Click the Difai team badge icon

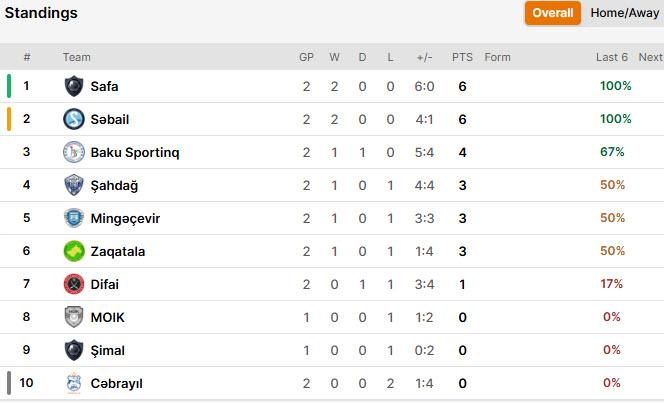coord(74,284)
